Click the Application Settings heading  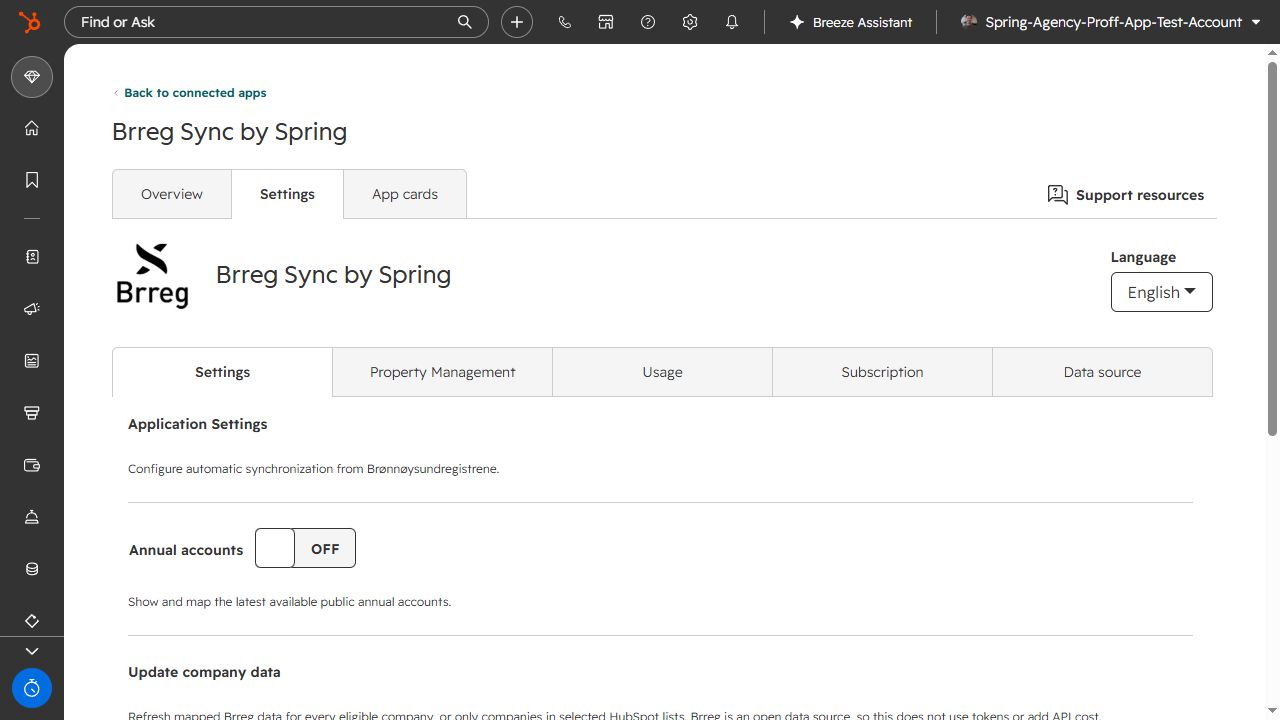coord(198,424)
